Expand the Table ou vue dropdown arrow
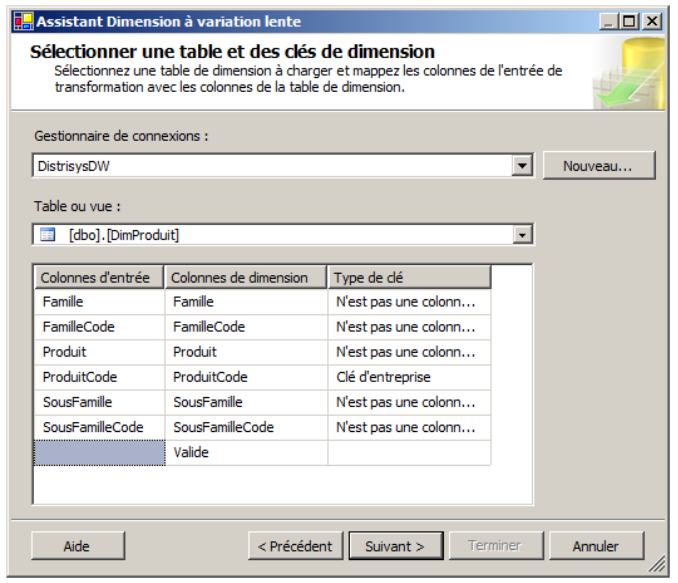This screenshot has width=678, height=583. (521, 235)
